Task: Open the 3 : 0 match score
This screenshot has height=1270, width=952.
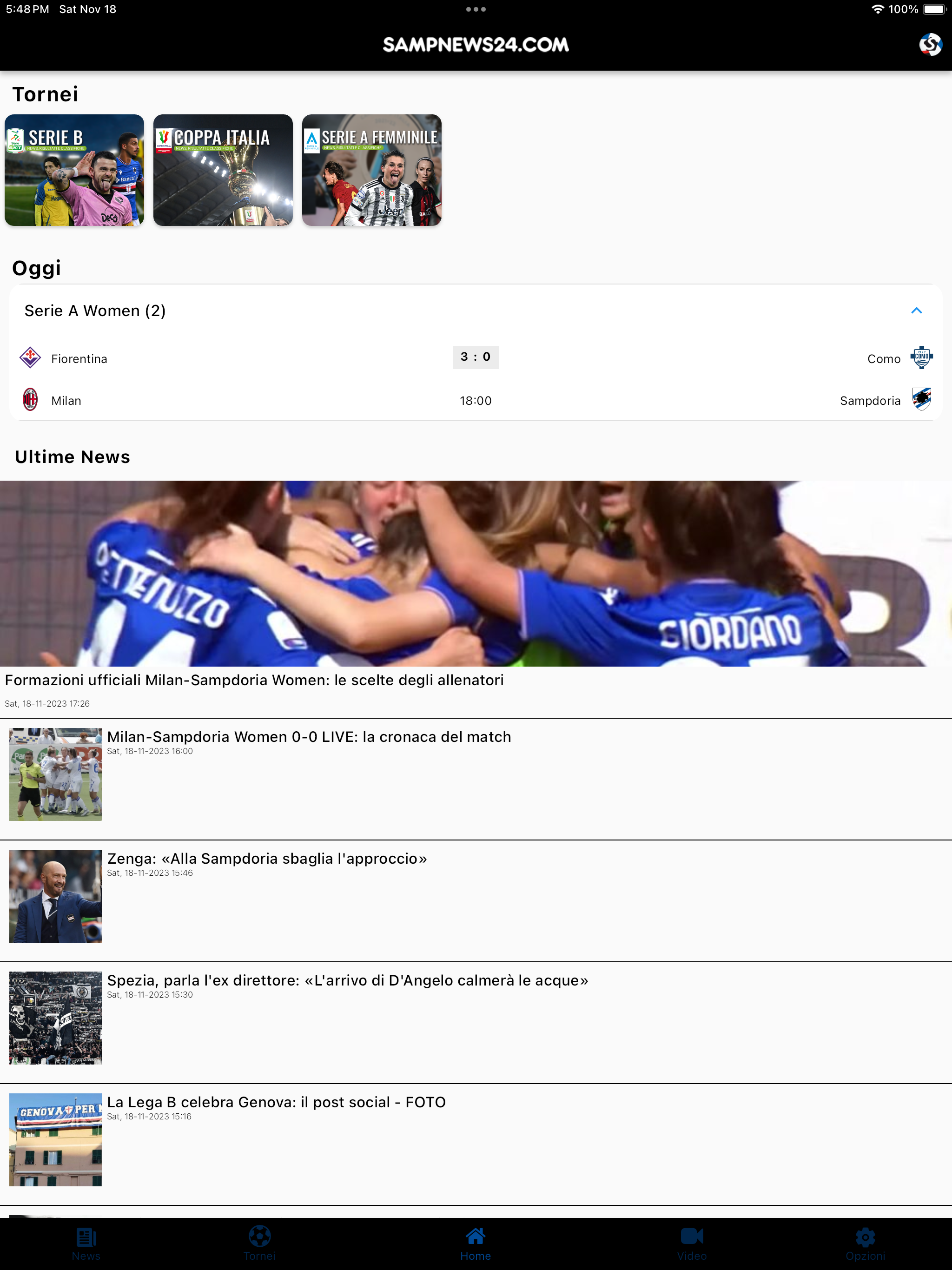Action: pyautogui.click(x=476, y=357)
